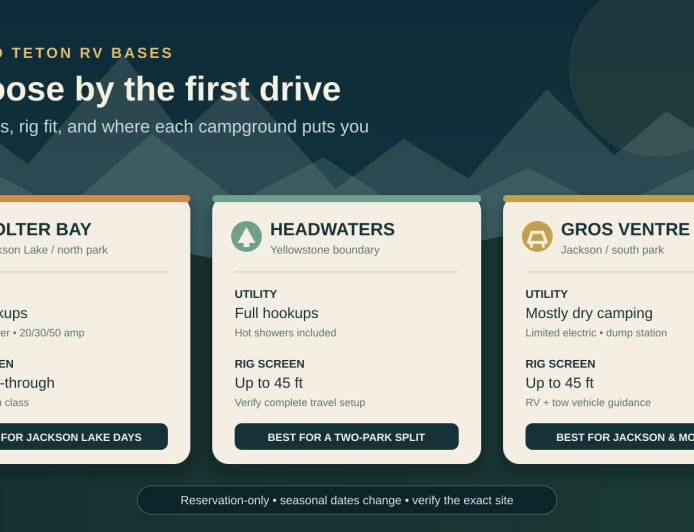The image size is (694, 532).
Task: Click the Gros Ventre picnic table icon
Action: 537,237
